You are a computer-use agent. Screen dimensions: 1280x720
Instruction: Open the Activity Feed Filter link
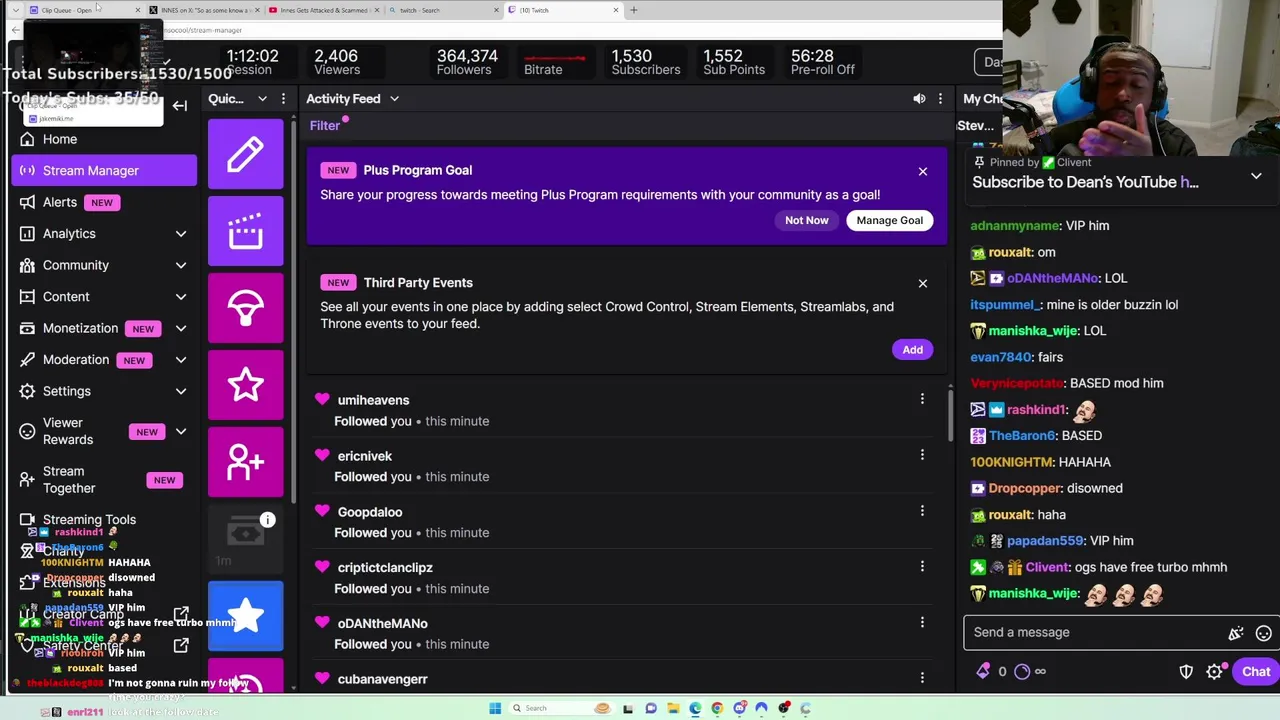(324, 126)
